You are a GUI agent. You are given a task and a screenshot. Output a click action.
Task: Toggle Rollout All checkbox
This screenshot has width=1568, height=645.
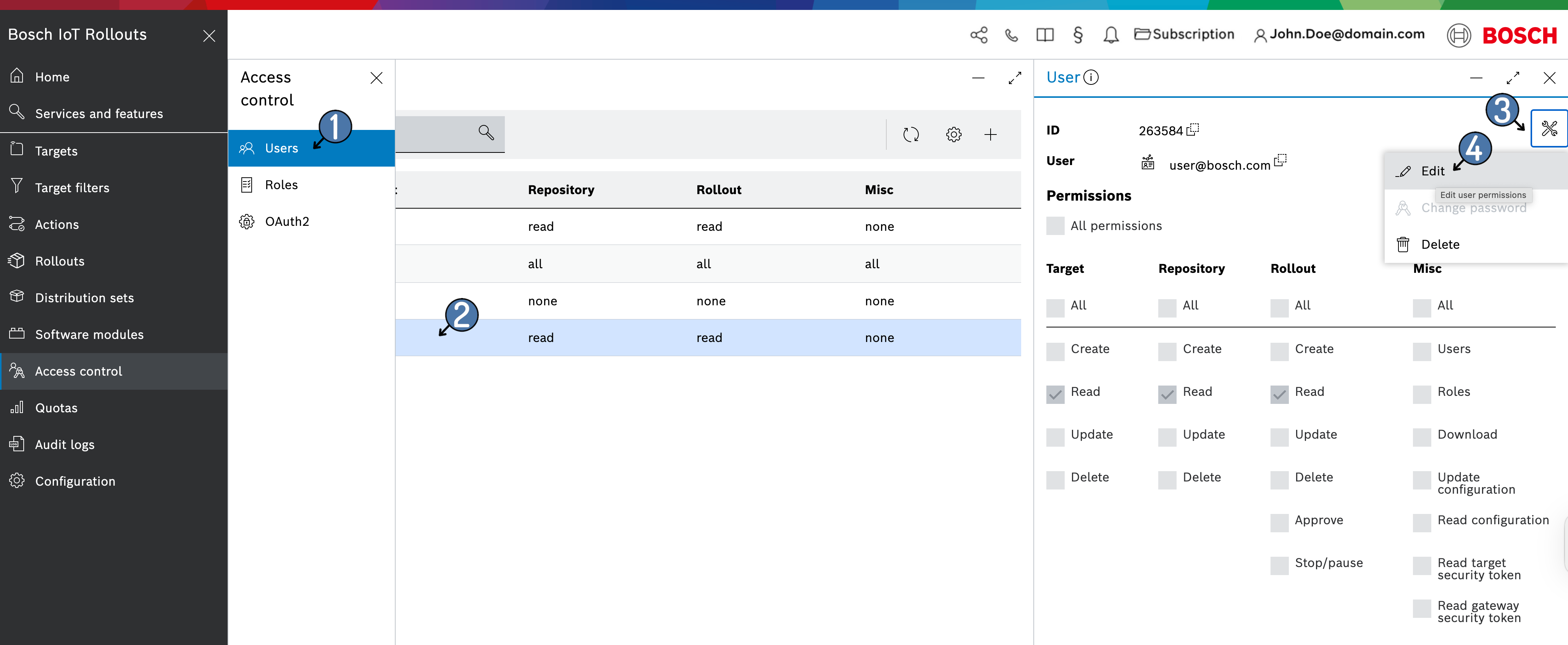(1279, 308)
